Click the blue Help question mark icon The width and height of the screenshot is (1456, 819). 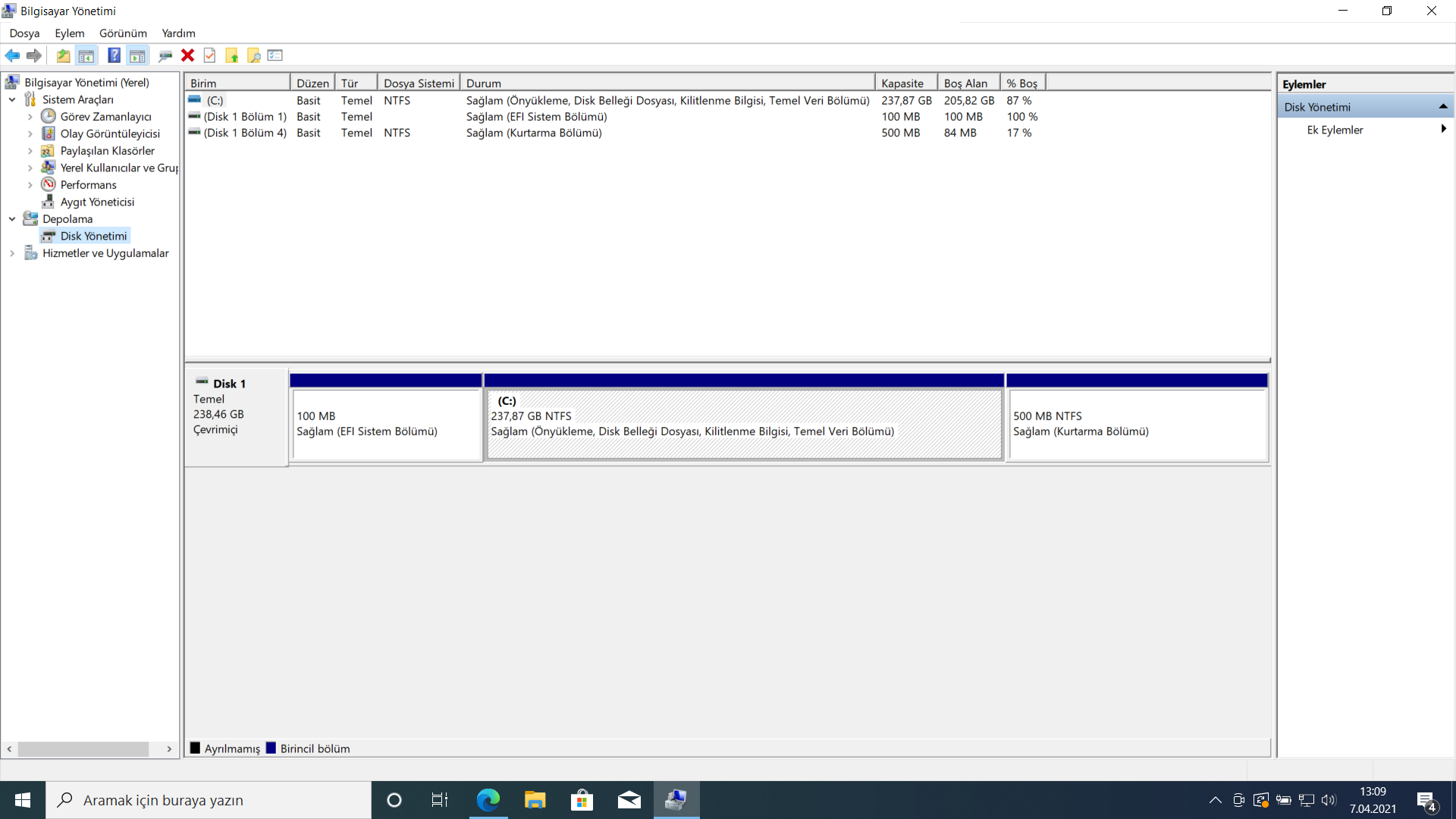click(114, 55)
